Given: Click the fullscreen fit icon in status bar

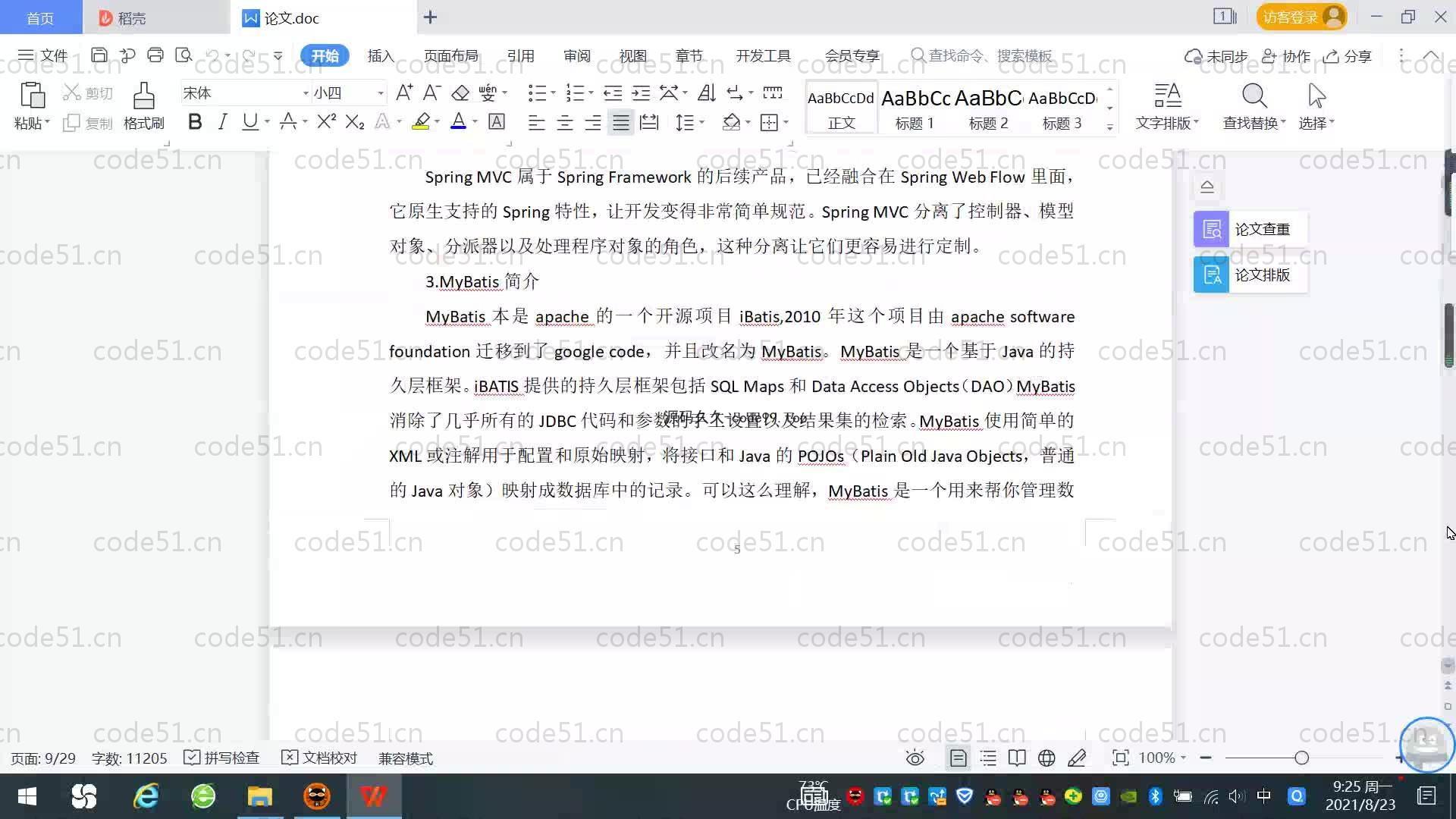Looking at the screenshot, I should point(1120,758).
